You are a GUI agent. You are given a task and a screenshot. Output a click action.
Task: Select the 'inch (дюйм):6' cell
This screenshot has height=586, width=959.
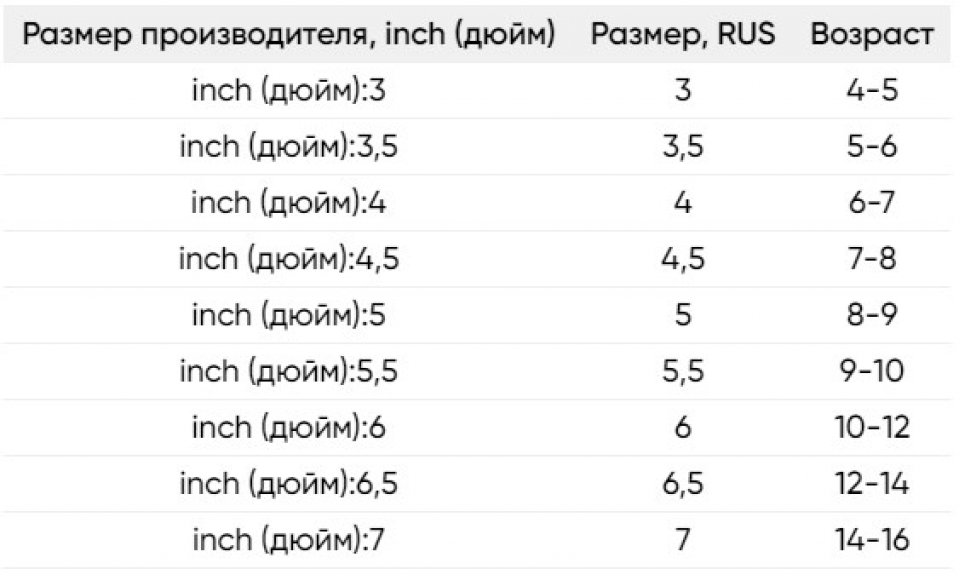click(x=289, y=428)
